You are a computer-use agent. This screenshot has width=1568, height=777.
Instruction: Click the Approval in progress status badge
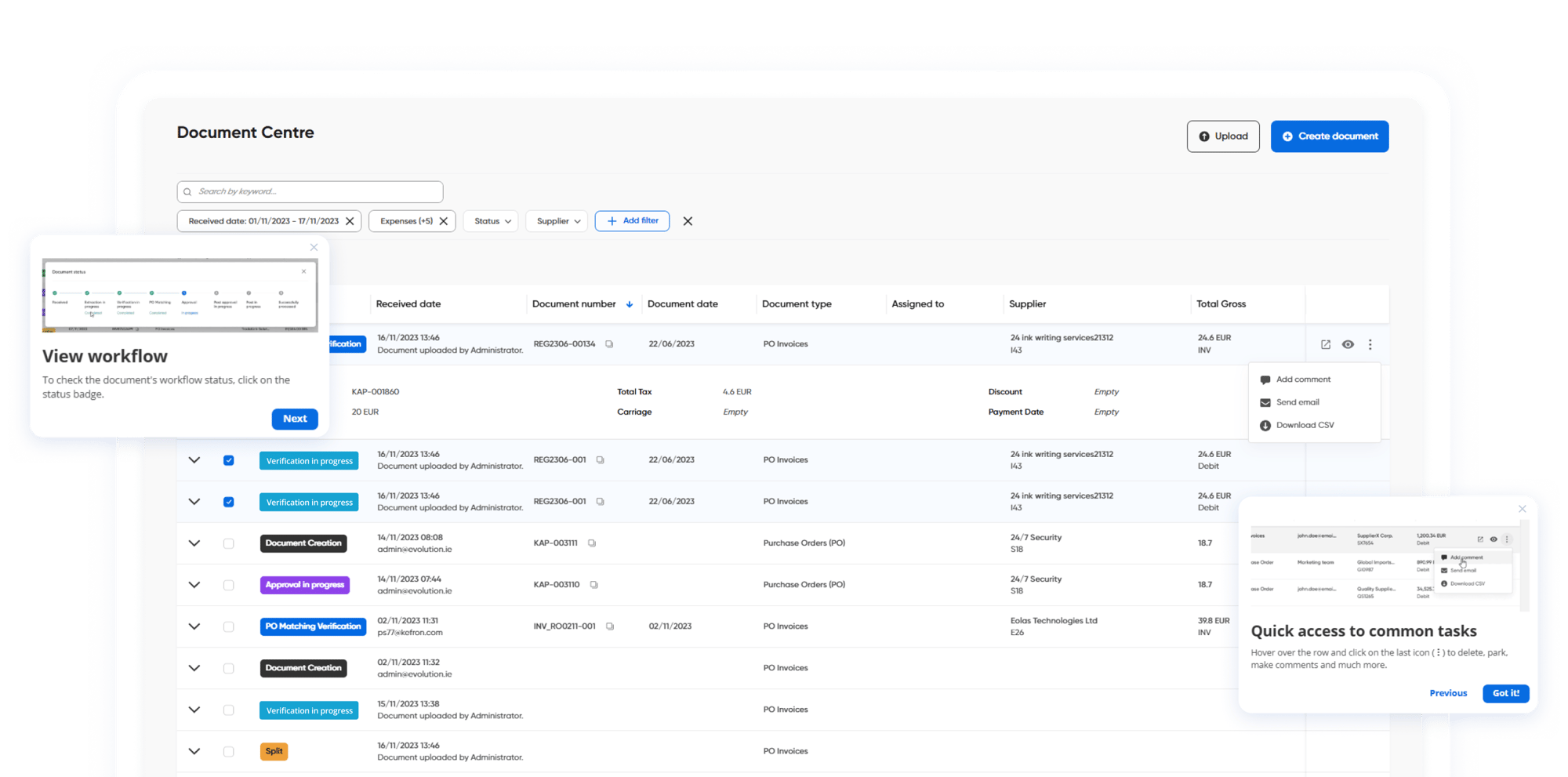click(305, 585)
